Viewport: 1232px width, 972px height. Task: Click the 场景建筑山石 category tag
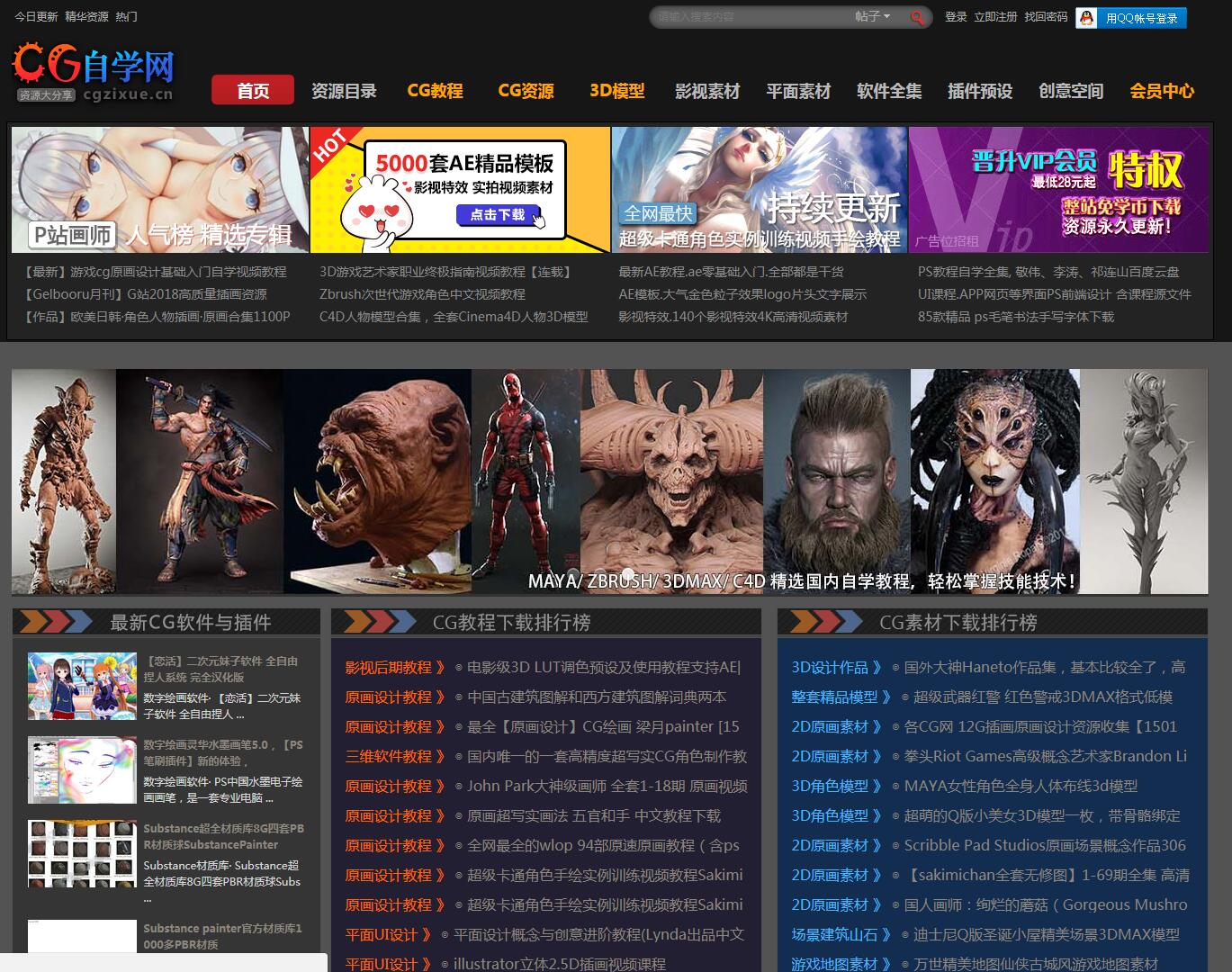coord(841,935)
